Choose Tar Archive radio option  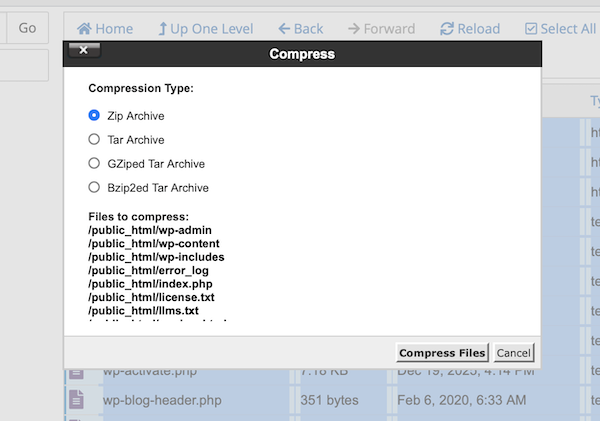pyautogui.click(x=95, y=140)
